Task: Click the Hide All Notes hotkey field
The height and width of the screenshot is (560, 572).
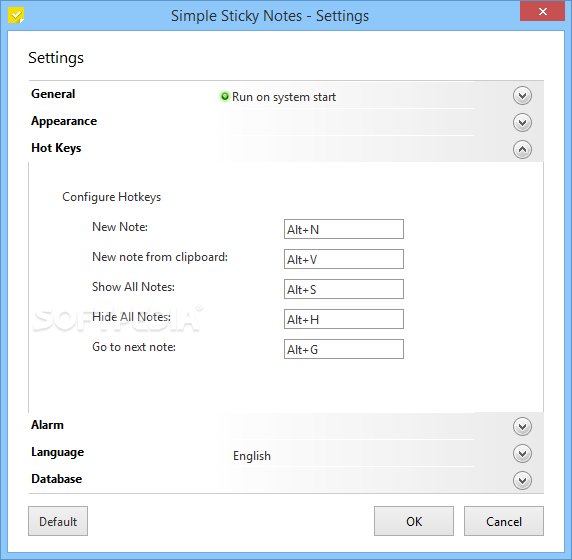Action: [344, 319]
